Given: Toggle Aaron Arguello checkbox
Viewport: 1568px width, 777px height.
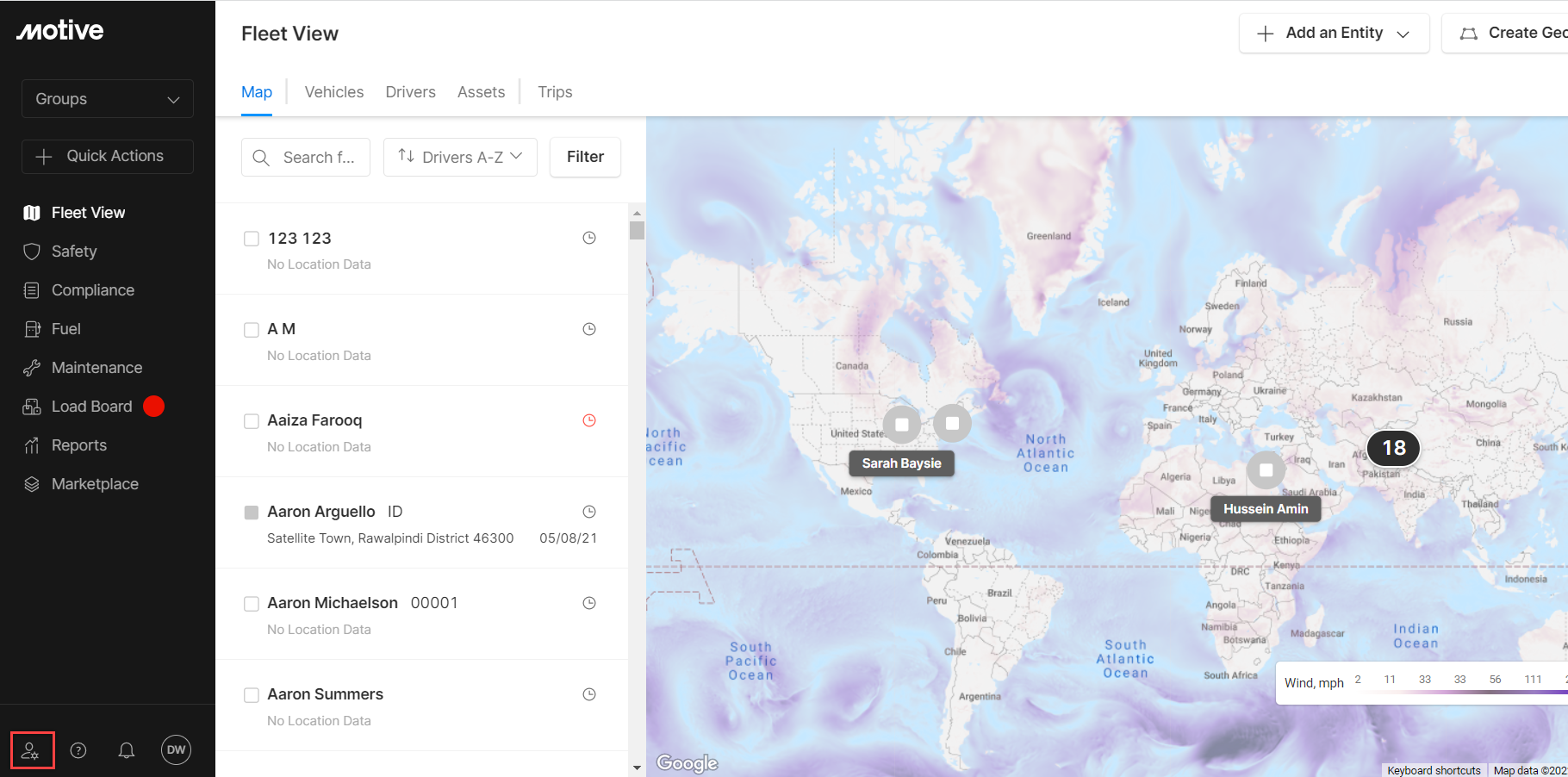Looking at the screenshot, I should (252, 513).
